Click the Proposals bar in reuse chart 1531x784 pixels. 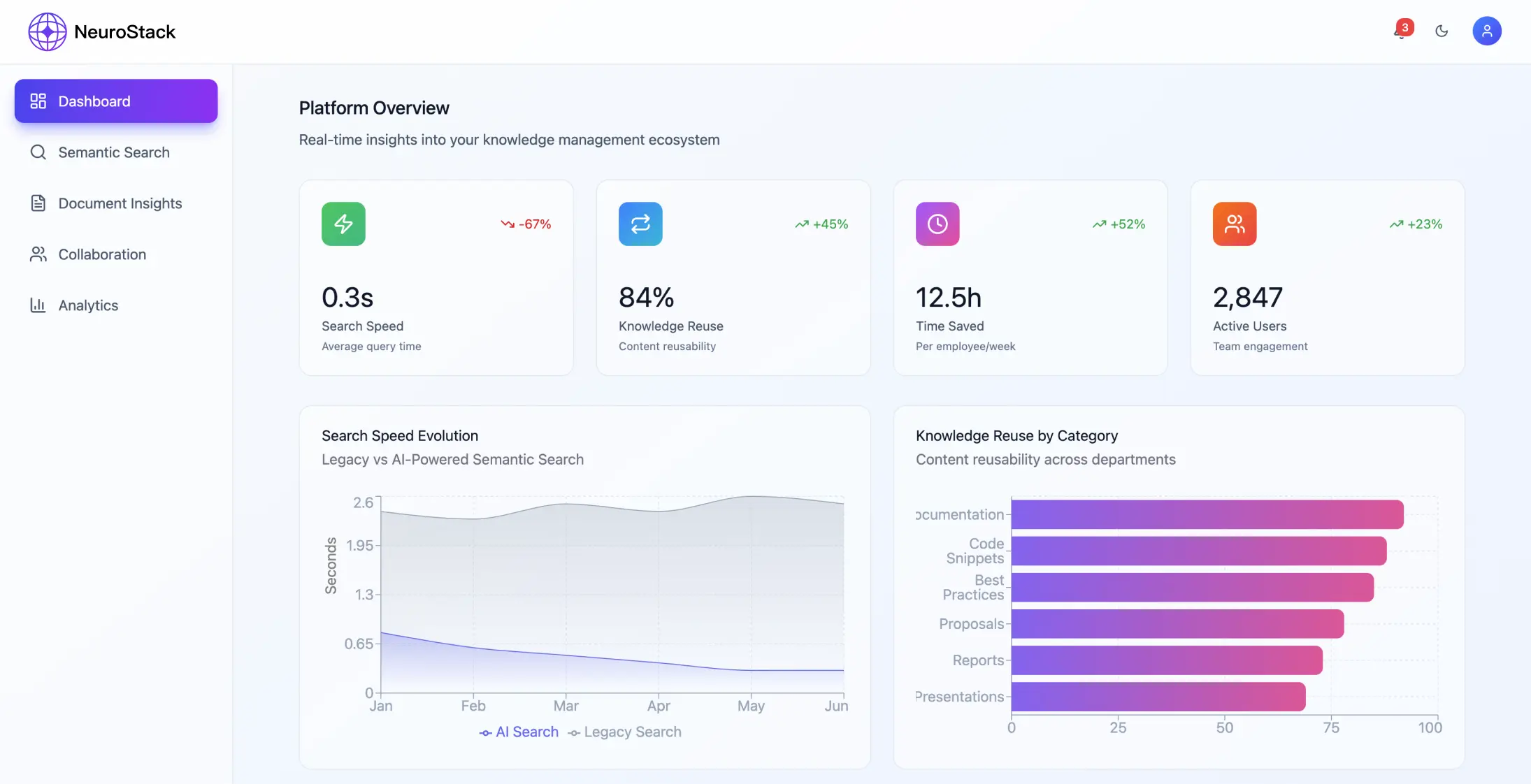[x=1177, y=624]
